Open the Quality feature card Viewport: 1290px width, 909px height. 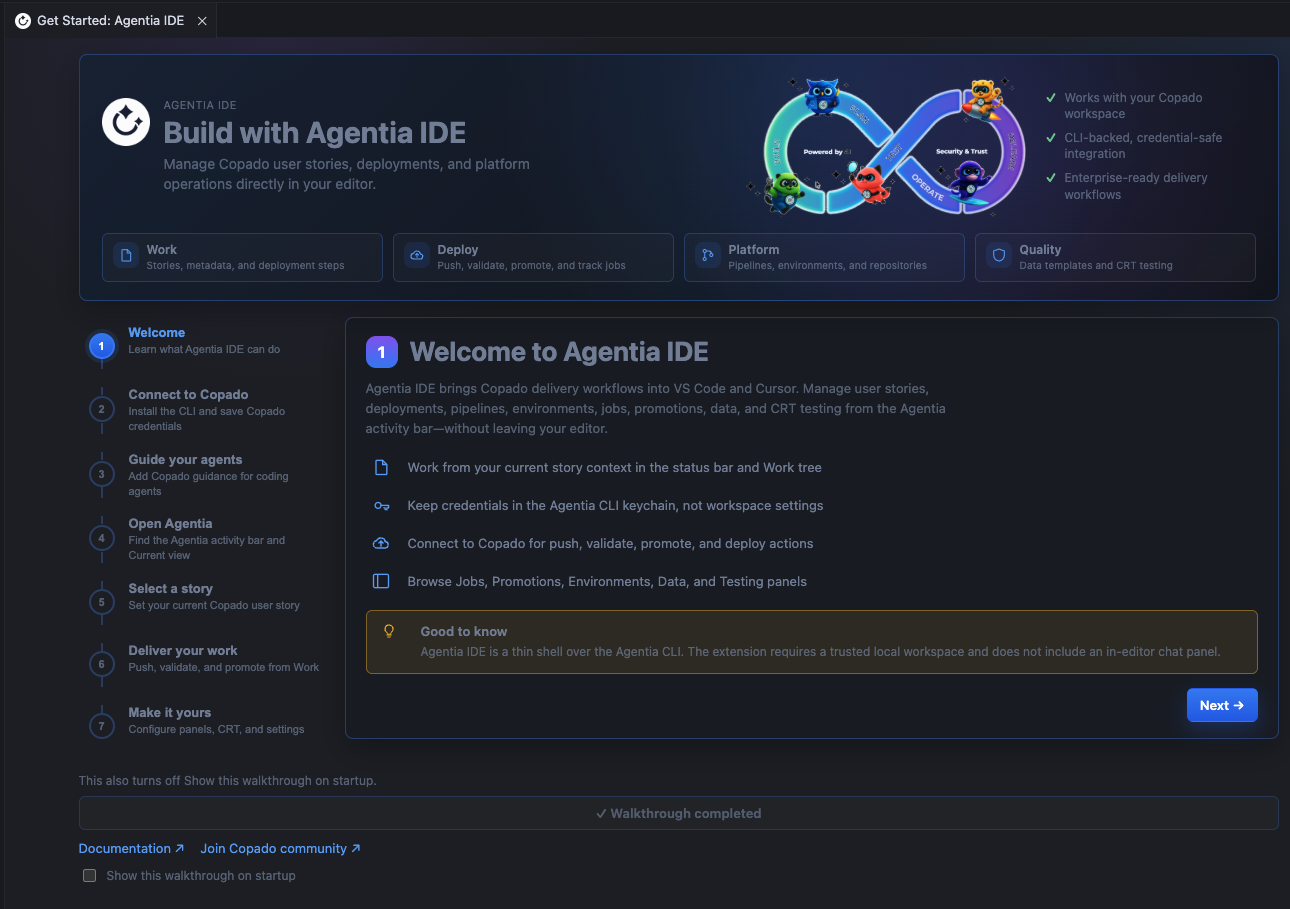(1115, 257)
